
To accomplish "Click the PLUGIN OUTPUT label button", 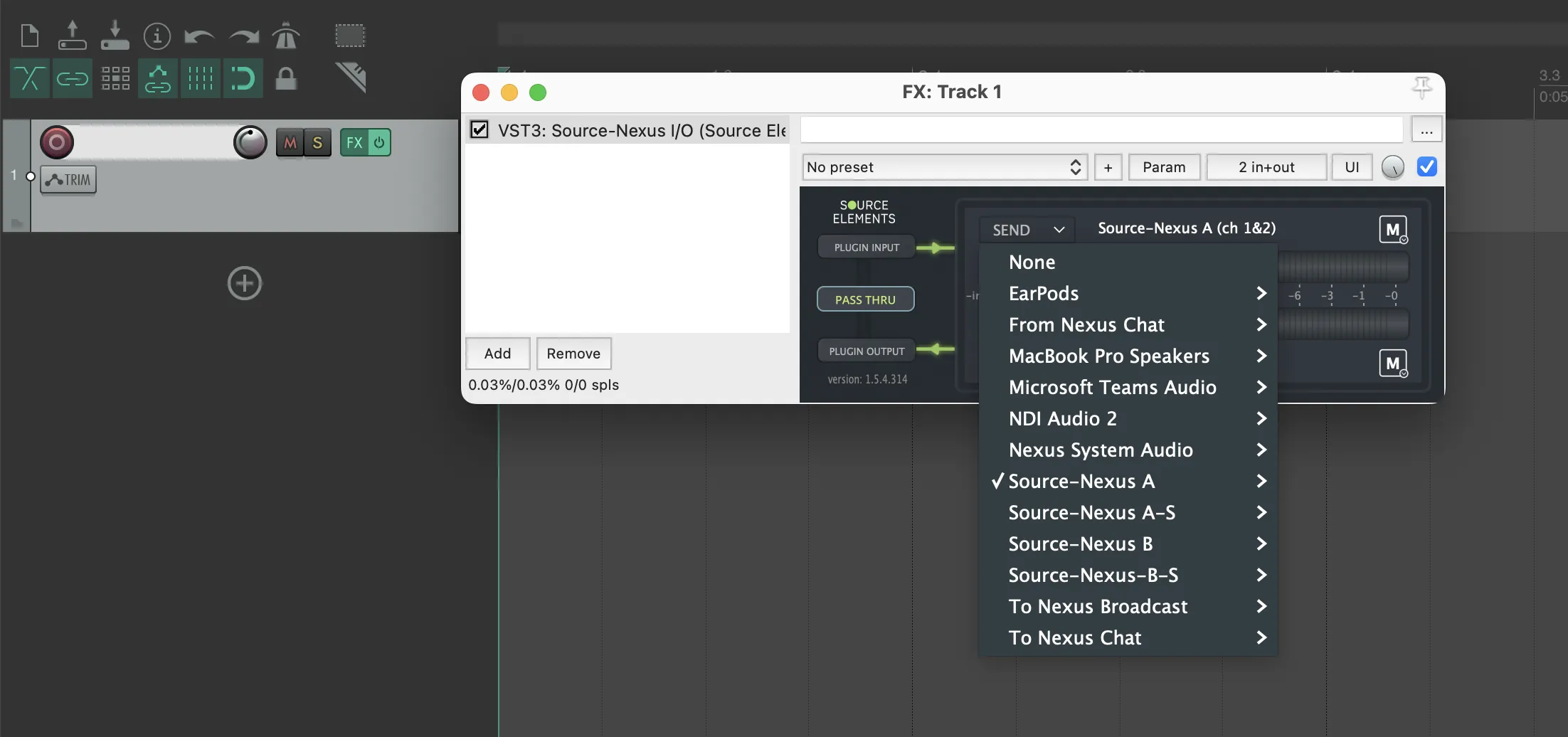I will (867, 351).
